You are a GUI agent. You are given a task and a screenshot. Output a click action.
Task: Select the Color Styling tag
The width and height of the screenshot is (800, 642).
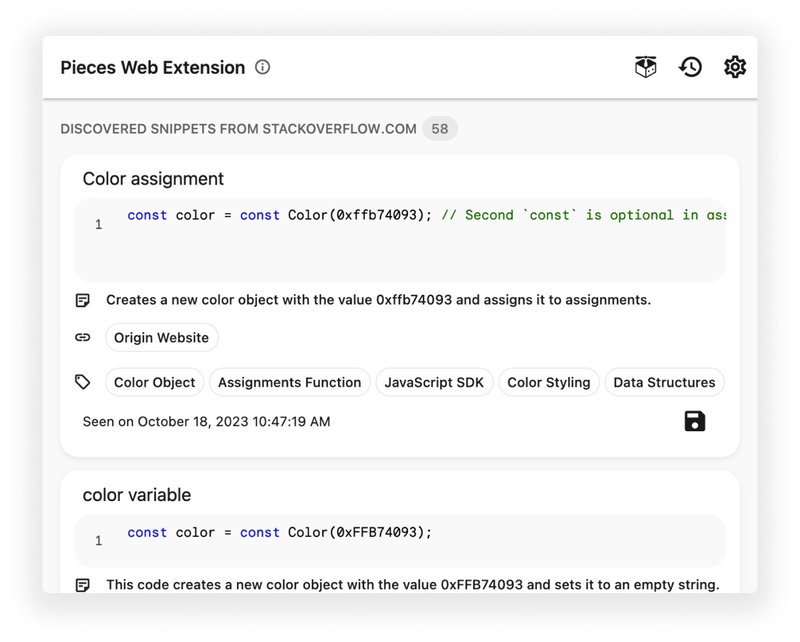(549, 382)
